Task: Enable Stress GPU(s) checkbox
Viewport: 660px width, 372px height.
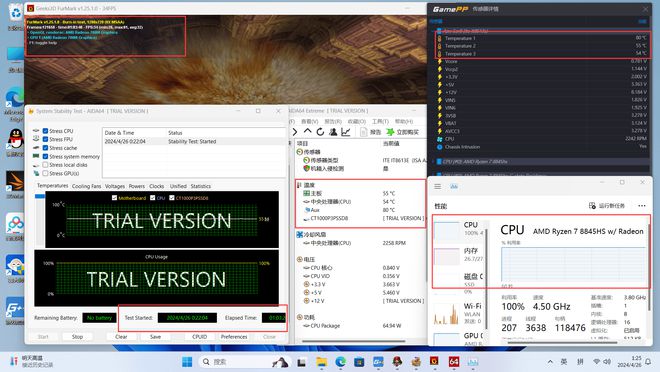Action: point(45,173)
